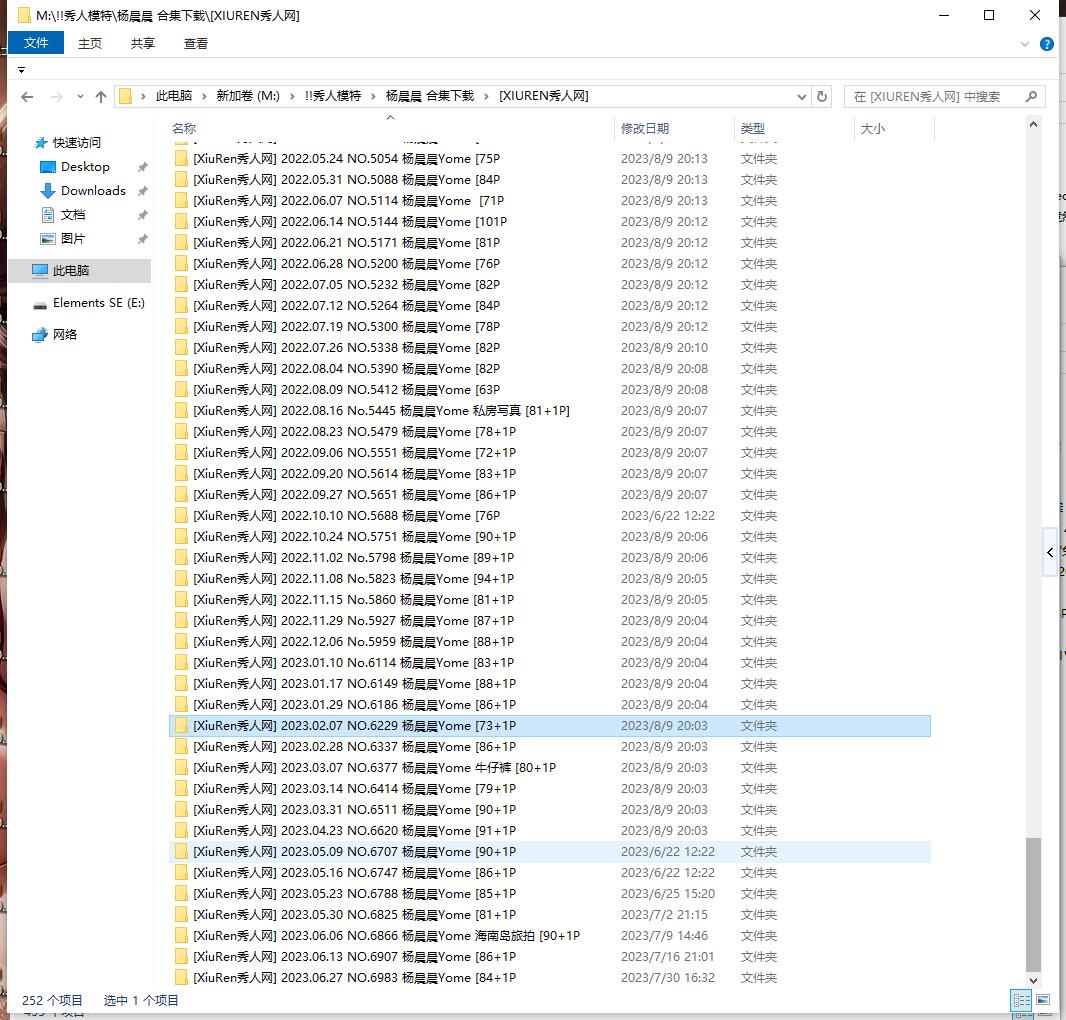Image resolution: width=1066 pixels, height=1020 pixels.
Task: Open the 主页 ribbon tab
Action: [x=90, y=44]
